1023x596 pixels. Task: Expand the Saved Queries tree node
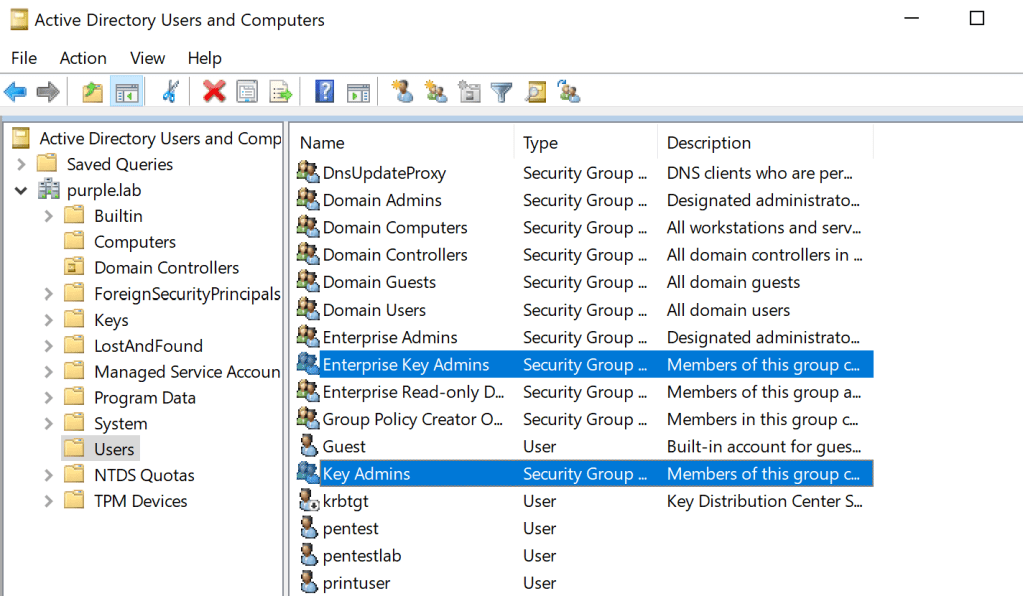[22, 164]
